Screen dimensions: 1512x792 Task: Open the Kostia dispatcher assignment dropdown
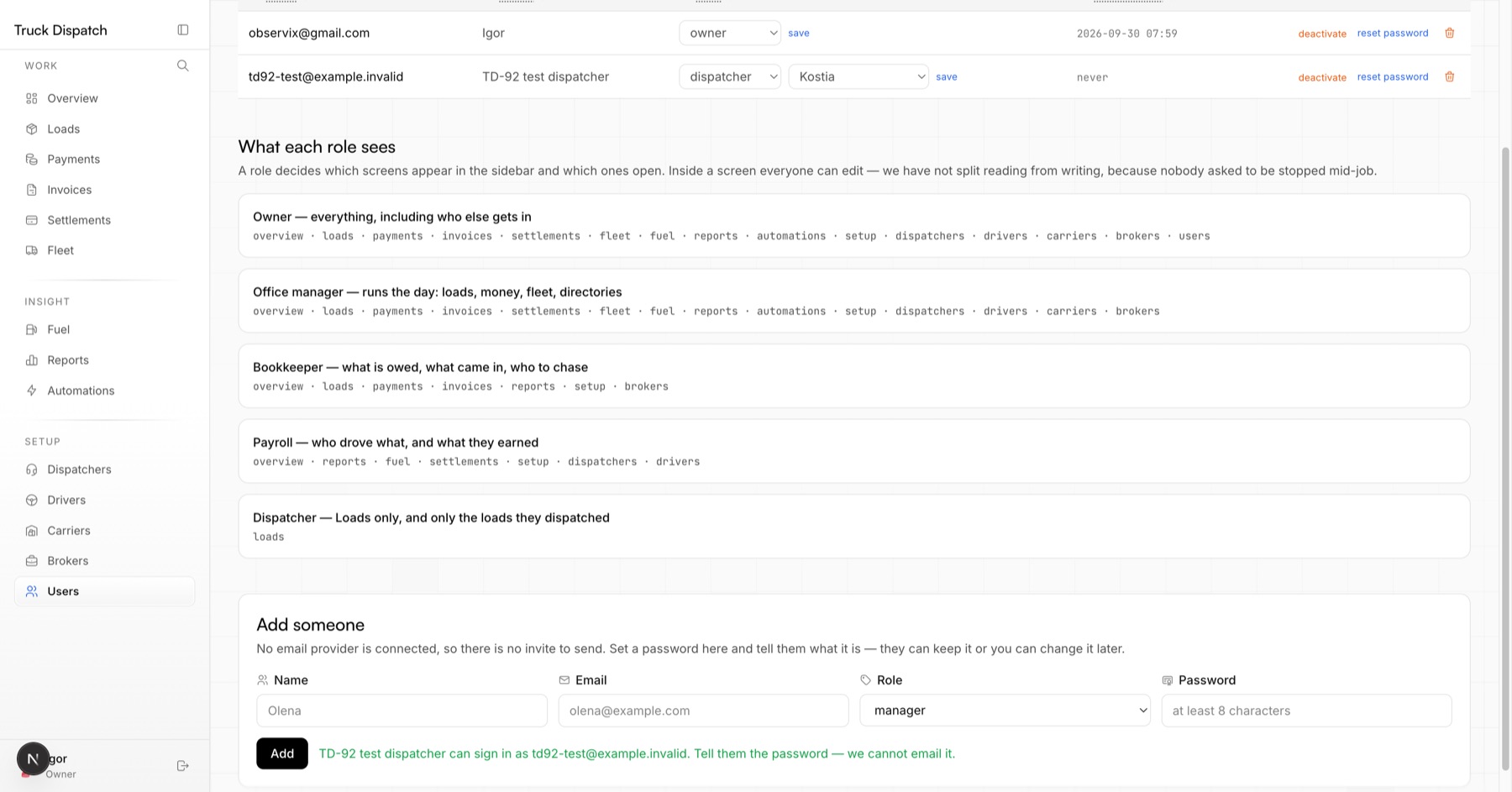pos(858,76)
